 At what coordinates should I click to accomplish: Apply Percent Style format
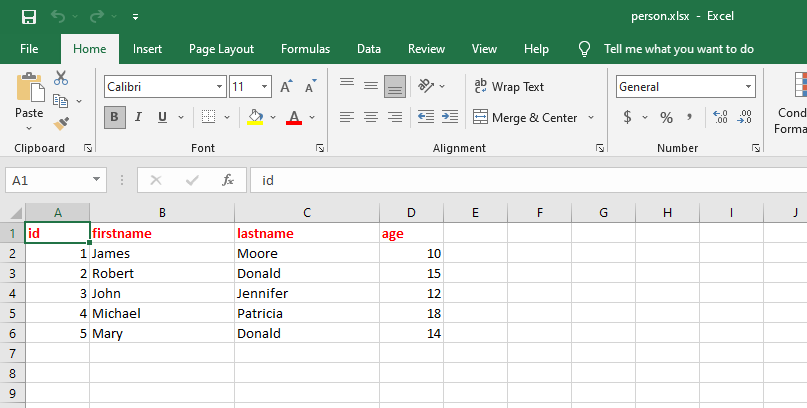(x=666, y=118)
